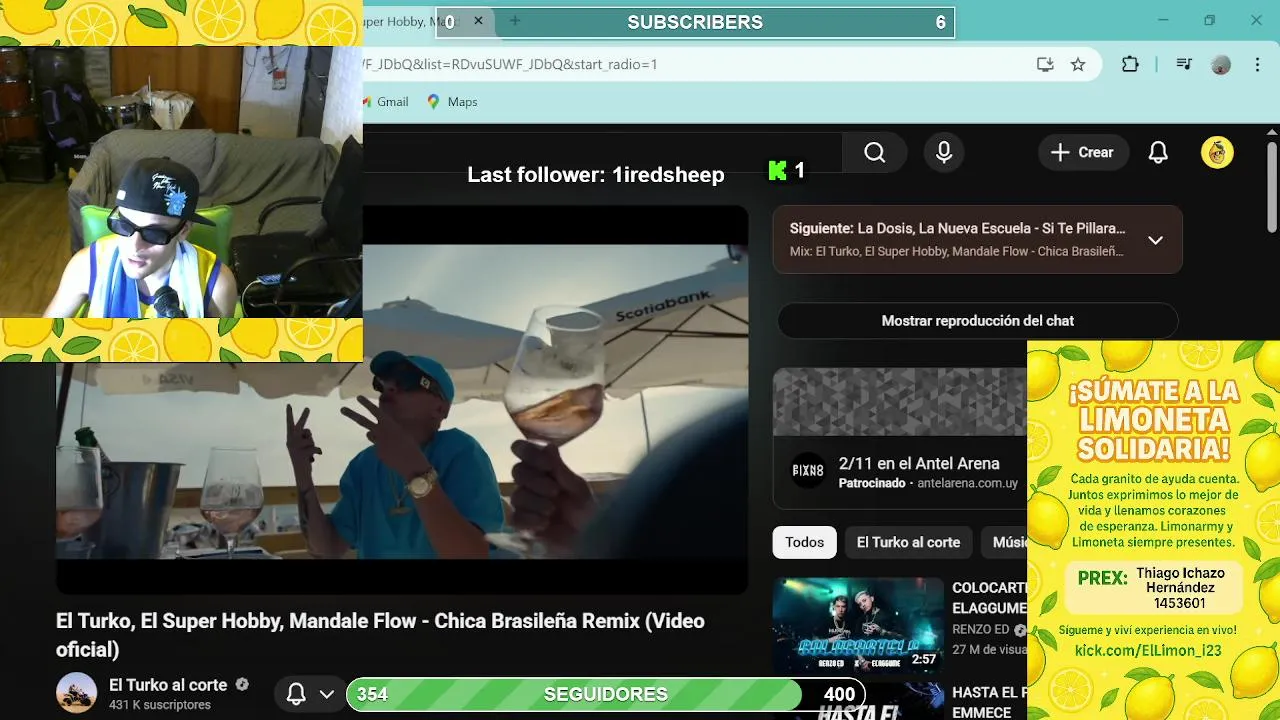Click the verified badge next to channel name

[x=242, y=685]
